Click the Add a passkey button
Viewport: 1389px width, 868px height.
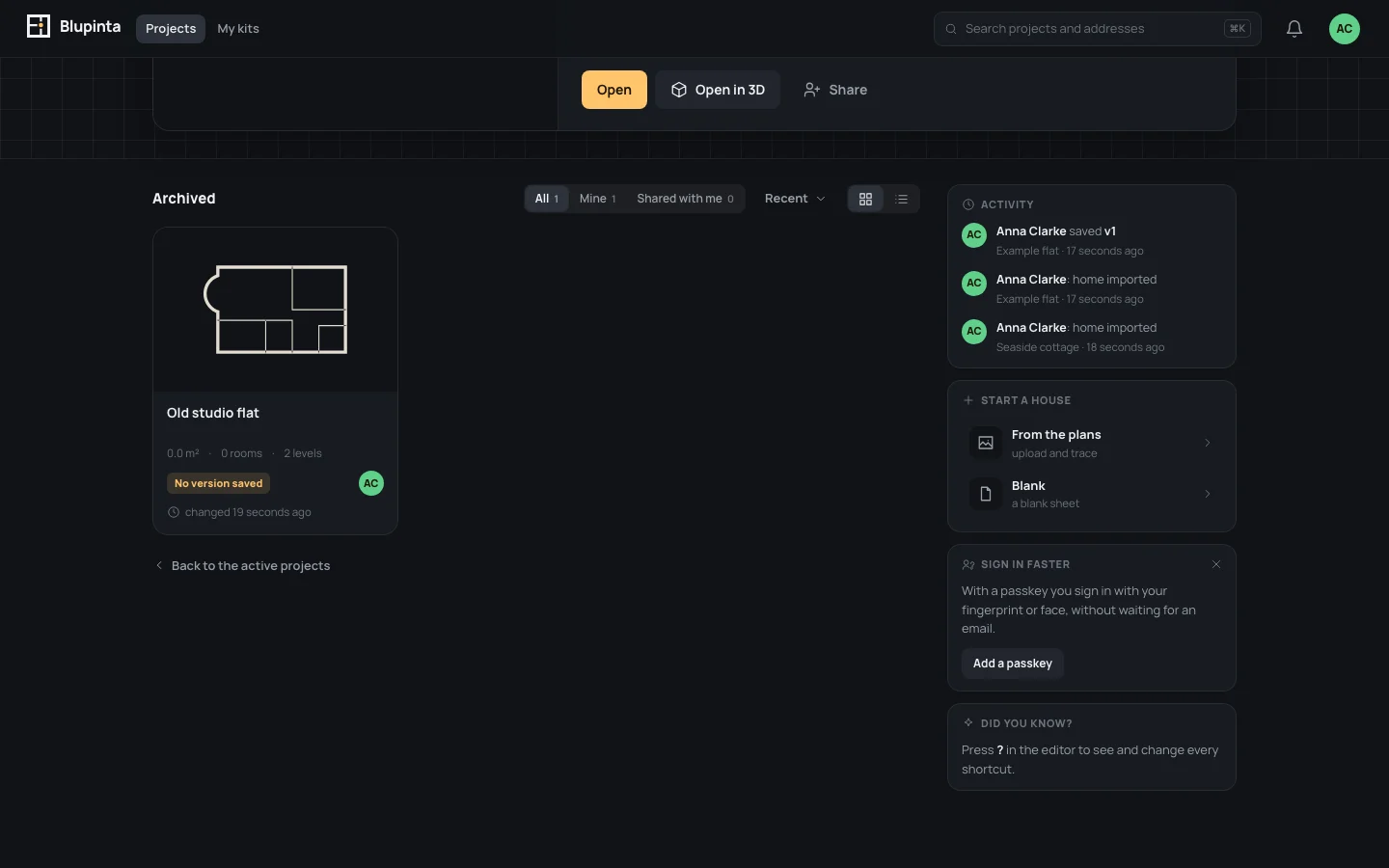click(1013, 664)
